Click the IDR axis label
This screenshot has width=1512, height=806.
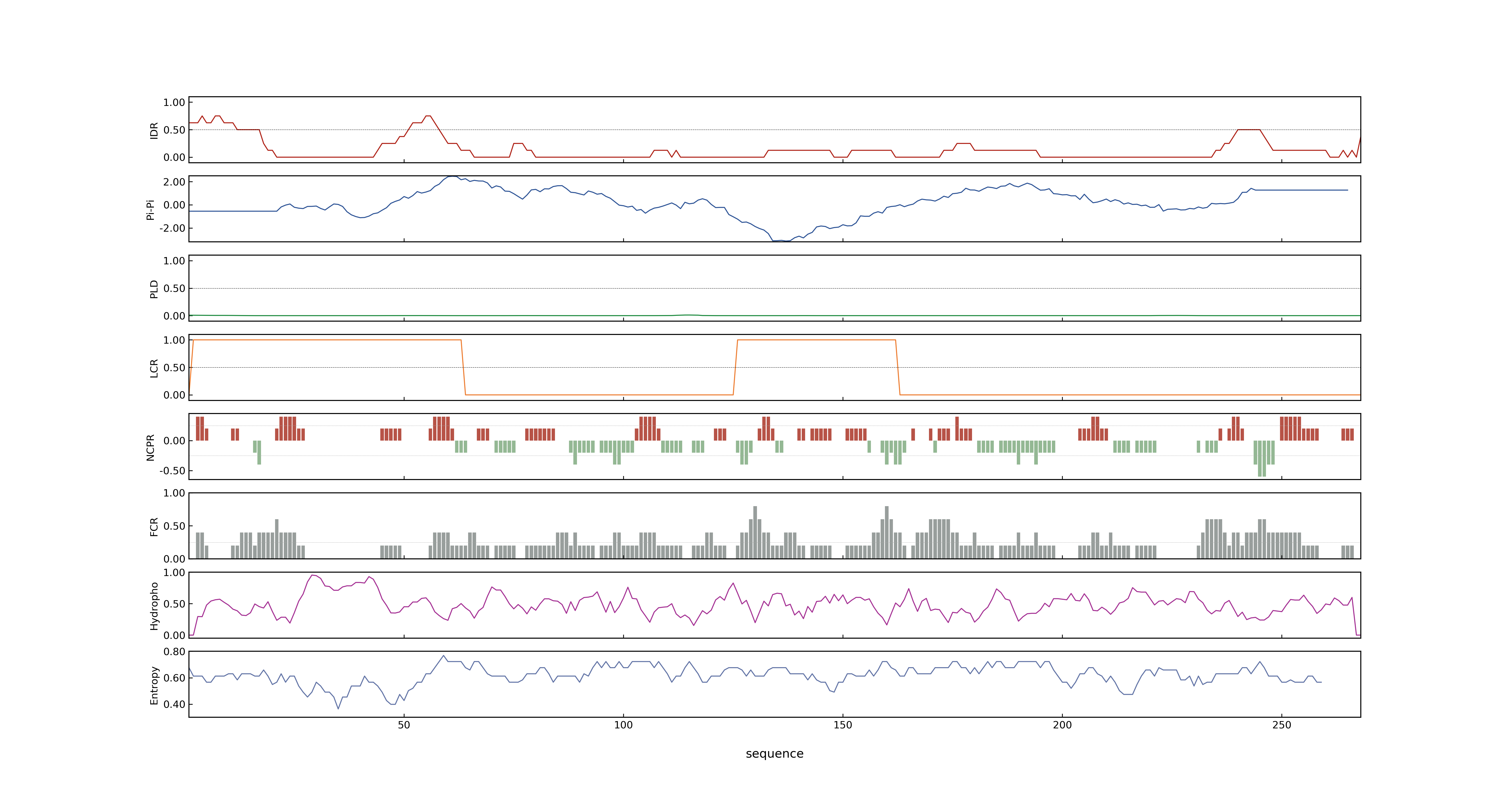154,130
